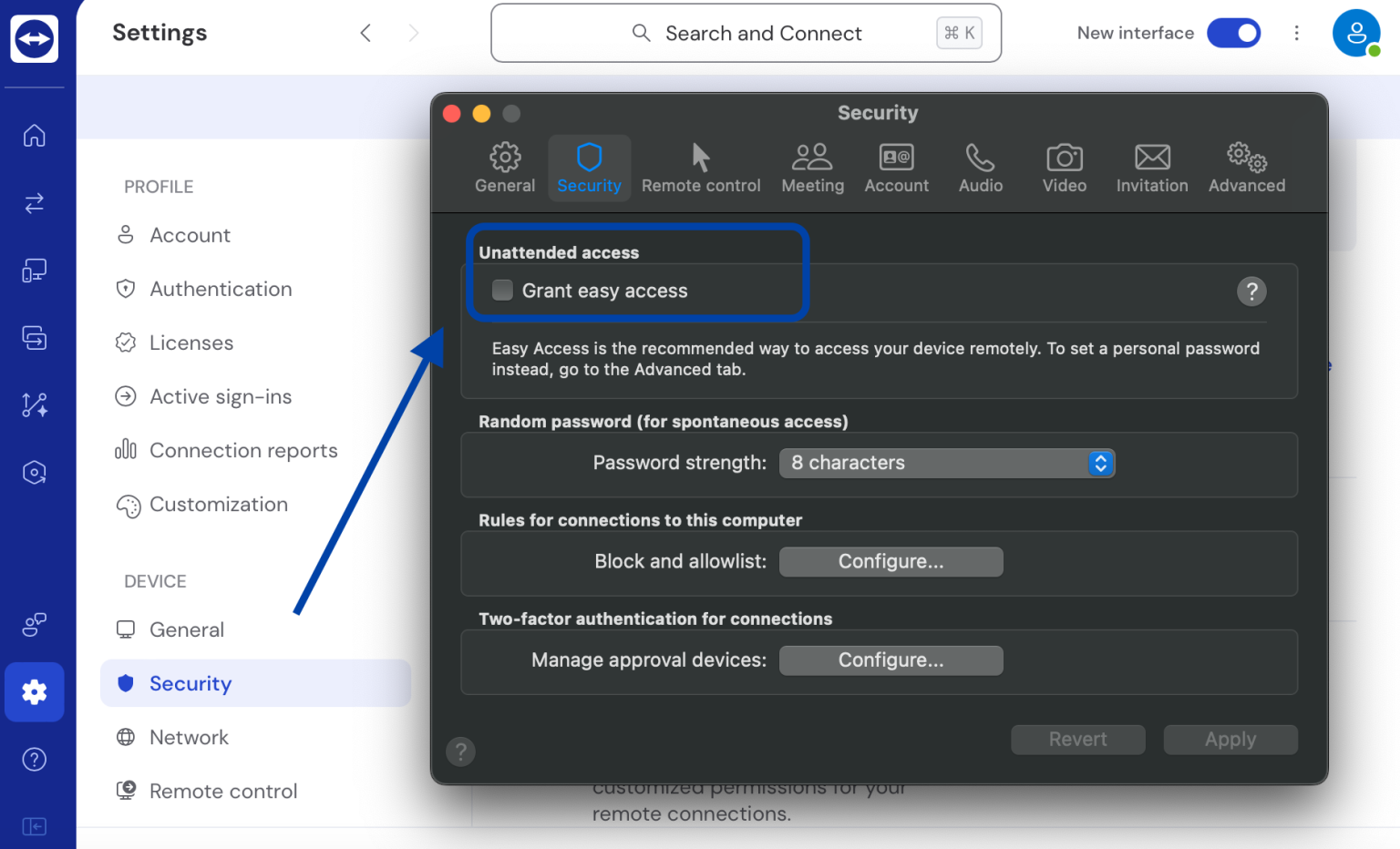Click the highlighted Settings gear in the sidebar
The image size is (1400, 849).
pyautogui.click(x=34, y=692)
